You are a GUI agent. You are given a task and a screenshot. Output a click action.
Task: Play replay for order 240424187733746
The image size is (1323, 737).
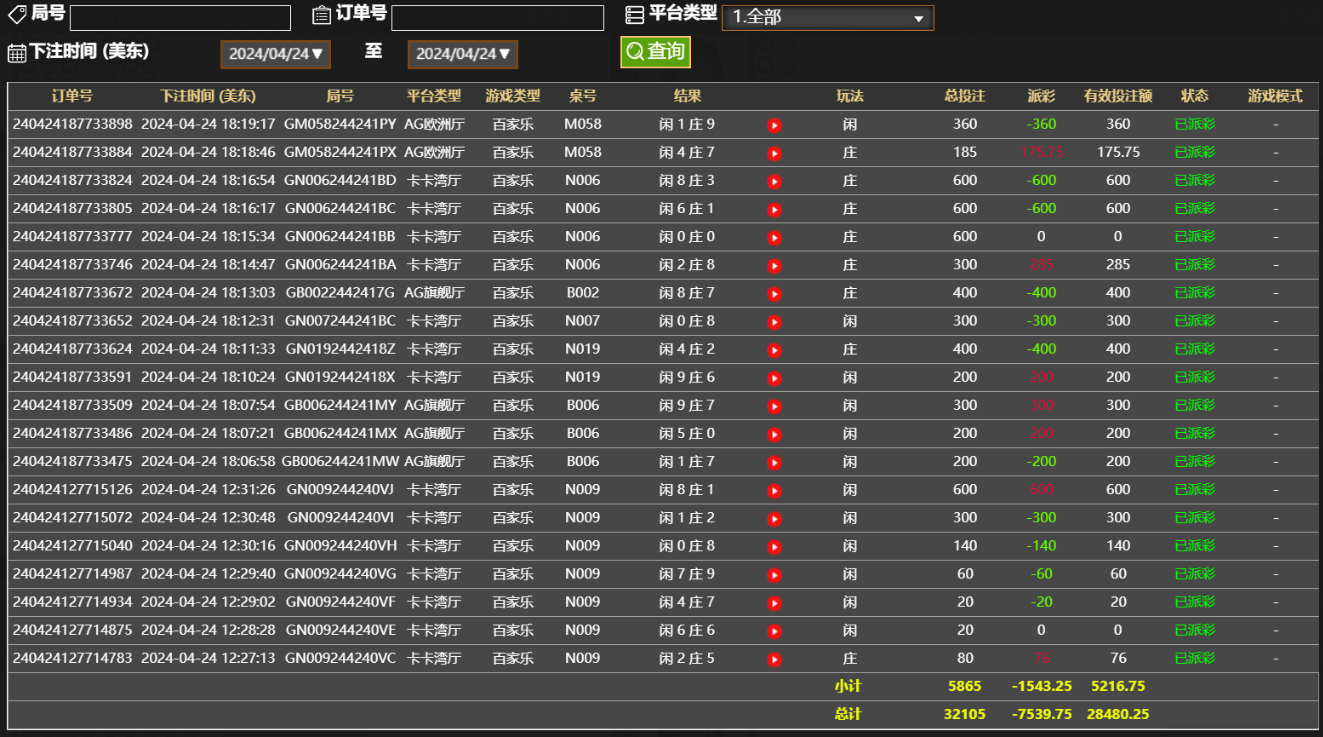[774, 266]
